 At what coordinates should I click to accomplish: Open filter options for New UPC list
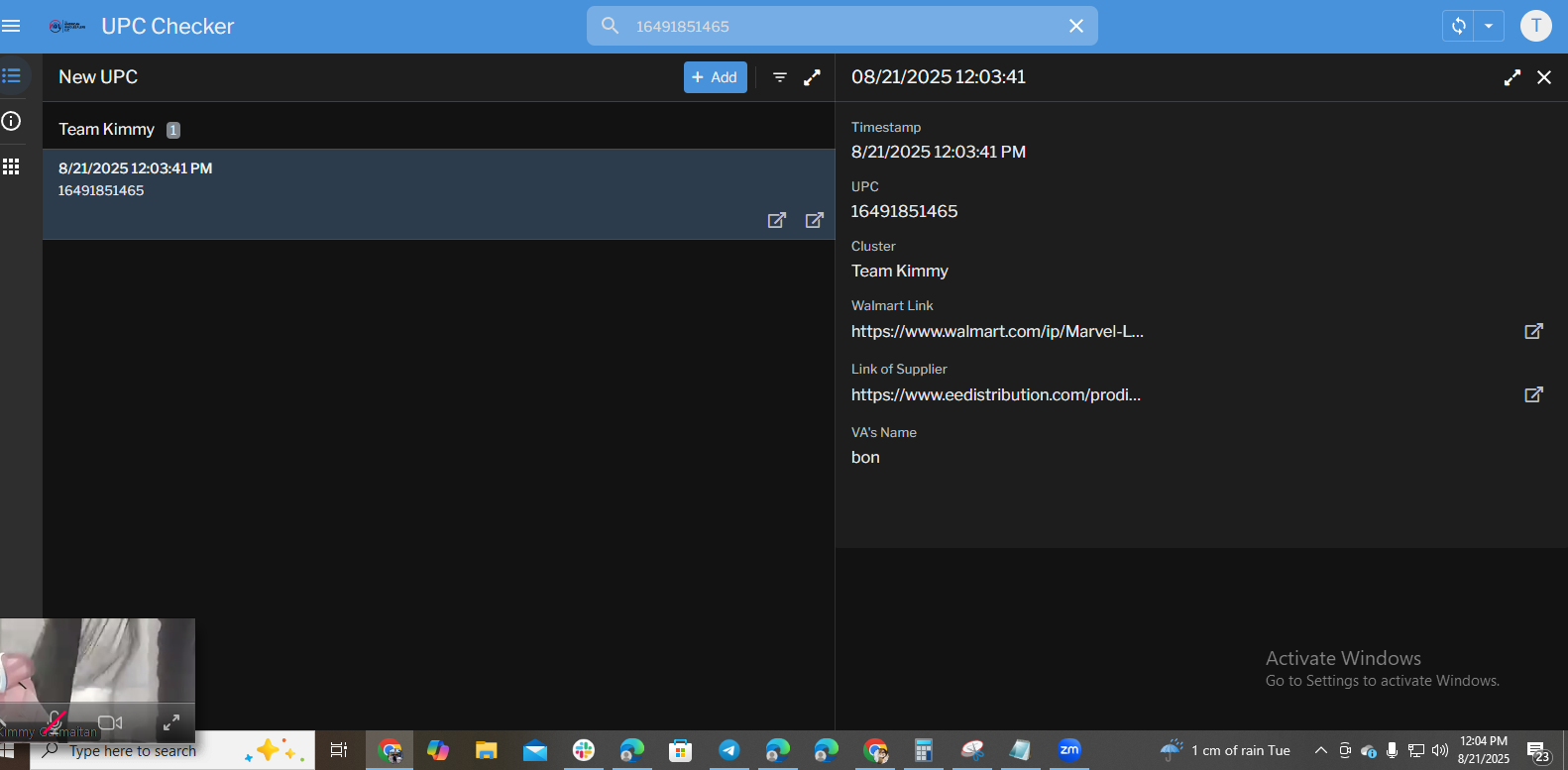[x=780, y=77]
